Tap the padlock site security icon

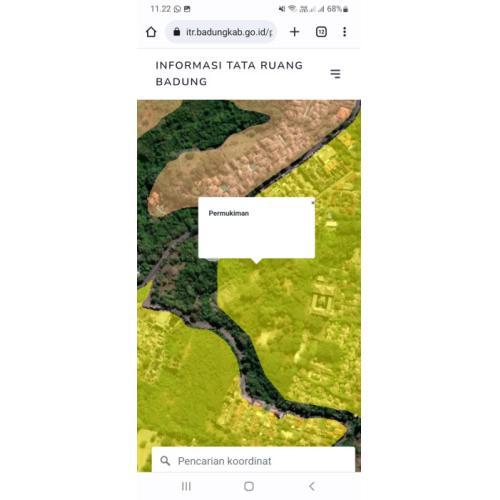(177, 32)
